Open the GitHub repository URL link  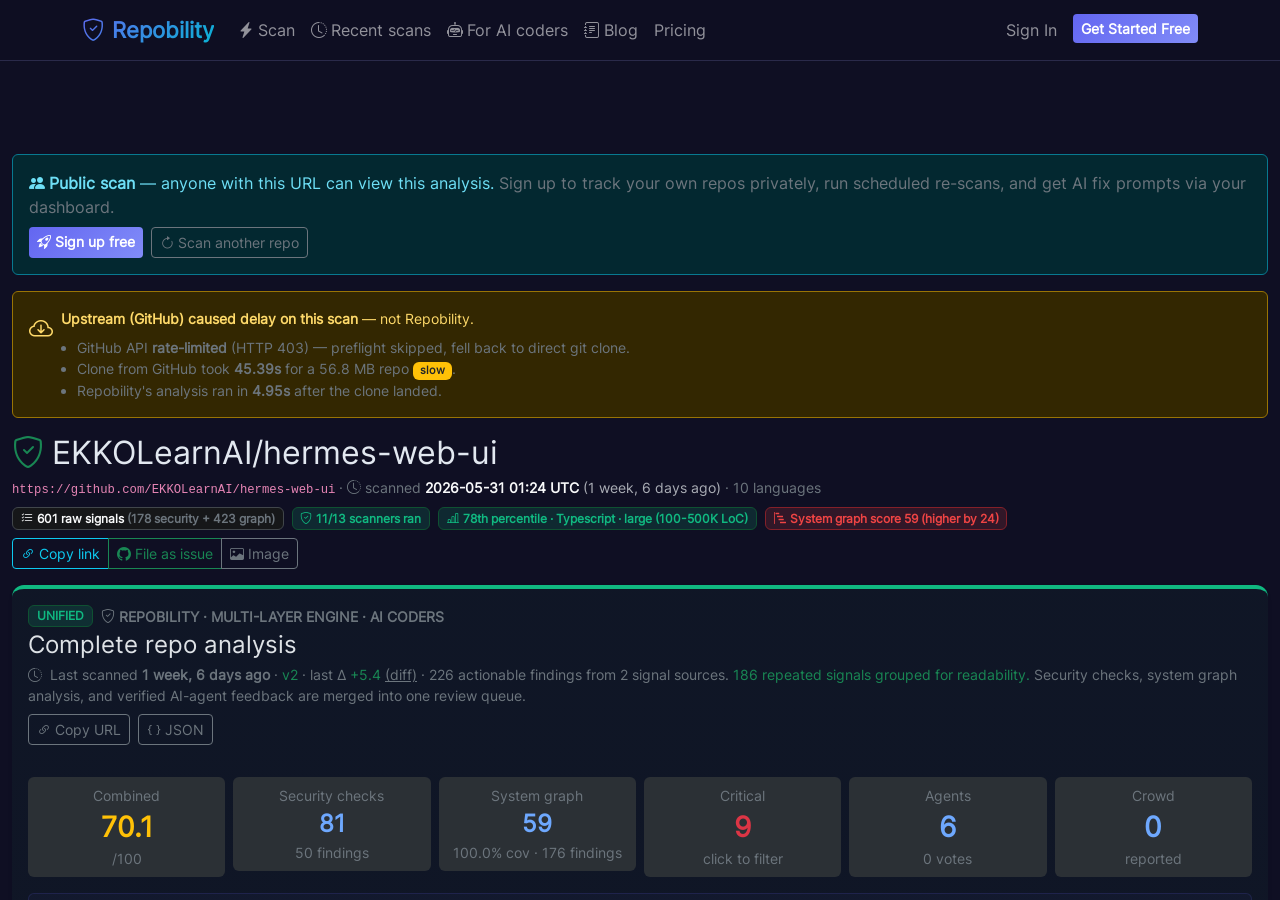(x=174, y=489)
